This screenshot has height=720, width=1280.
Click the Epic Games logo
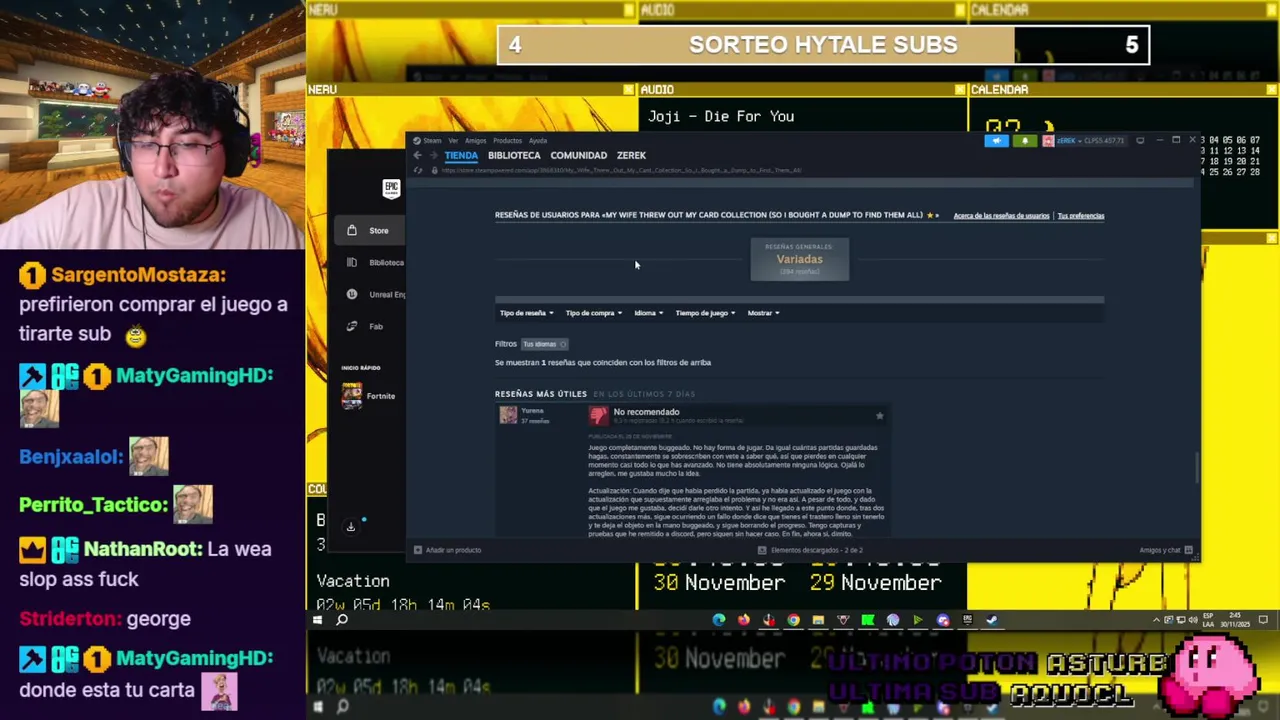pos(391,188)
